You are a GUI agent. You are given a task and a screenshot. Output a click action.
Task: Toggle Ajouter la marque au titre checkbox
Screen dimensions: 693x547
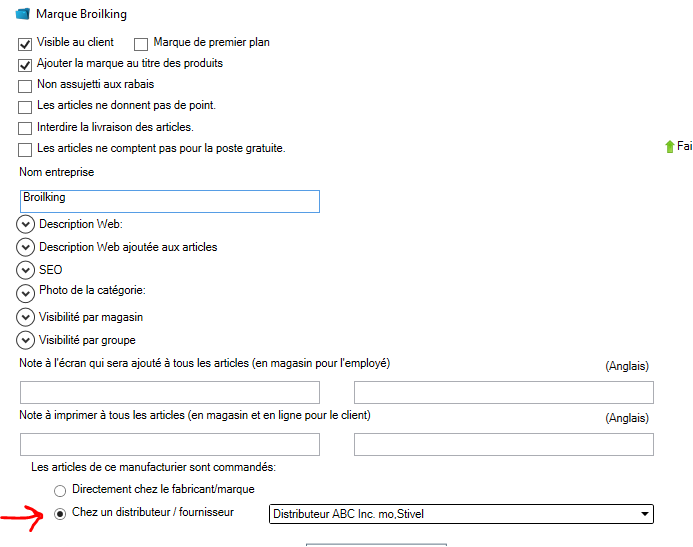[x=25, y=65]
